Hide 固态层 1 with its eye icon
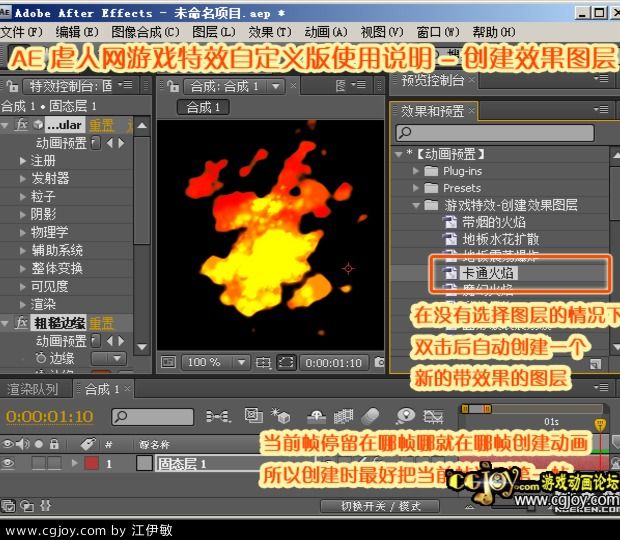This screenshot has width=620, height=540. (8, 463)
